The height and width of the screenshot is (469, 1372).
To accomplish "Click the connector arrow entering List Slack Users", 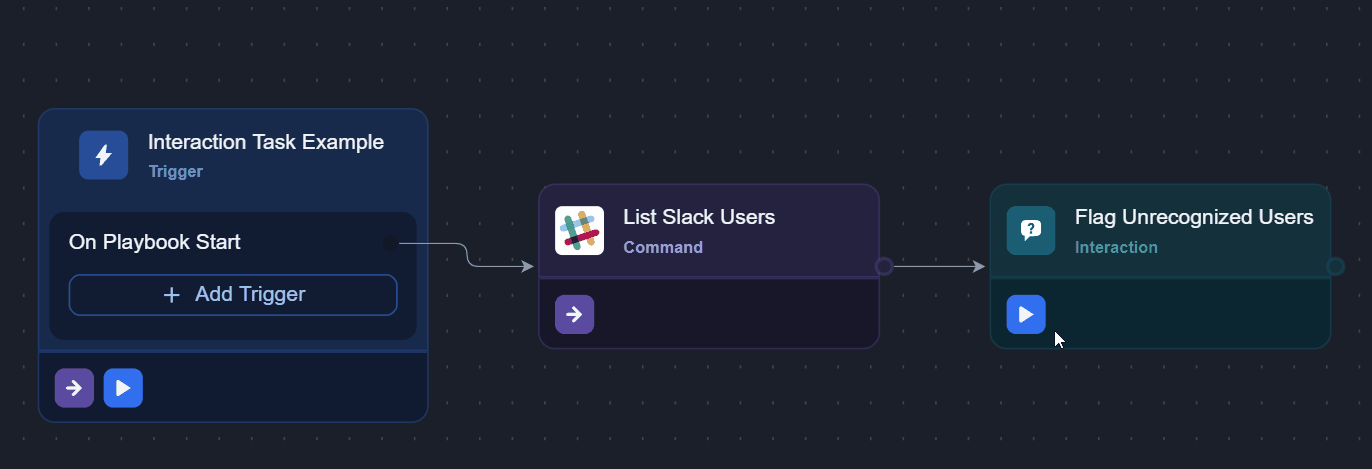I will coord(527,266).
